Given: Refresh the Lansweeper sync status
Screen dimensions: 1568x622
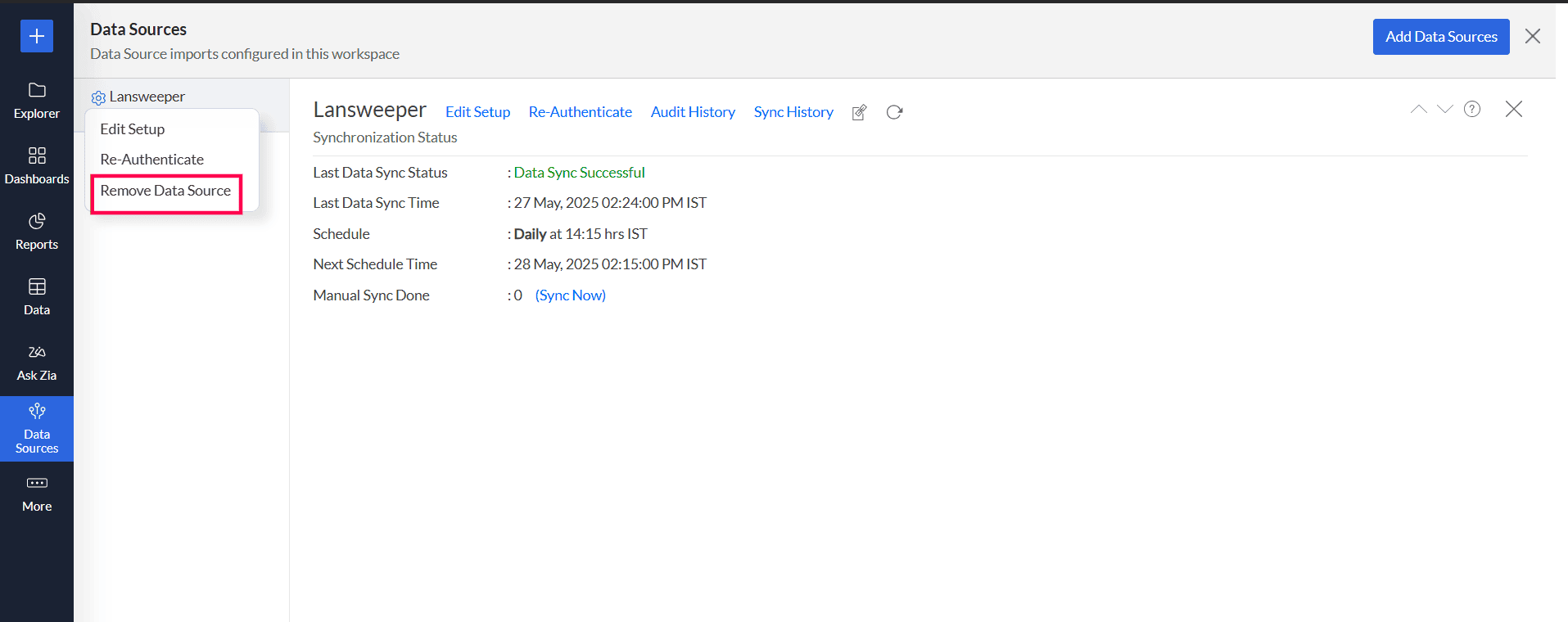Looking at the screenshot, I should [894, 112].
